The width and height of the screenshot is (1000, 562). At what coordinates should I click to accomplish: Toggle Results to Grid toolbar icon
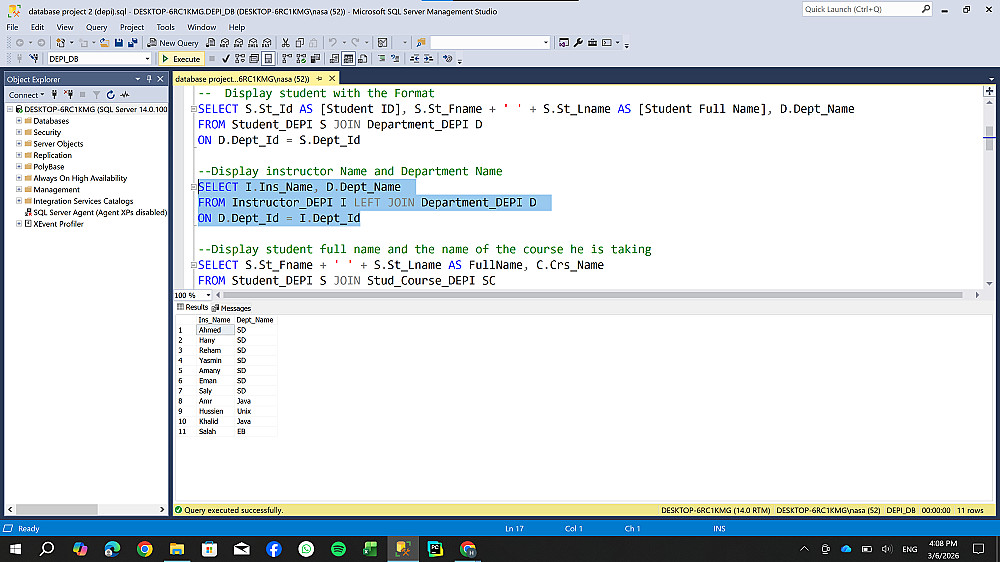point(348,59)
